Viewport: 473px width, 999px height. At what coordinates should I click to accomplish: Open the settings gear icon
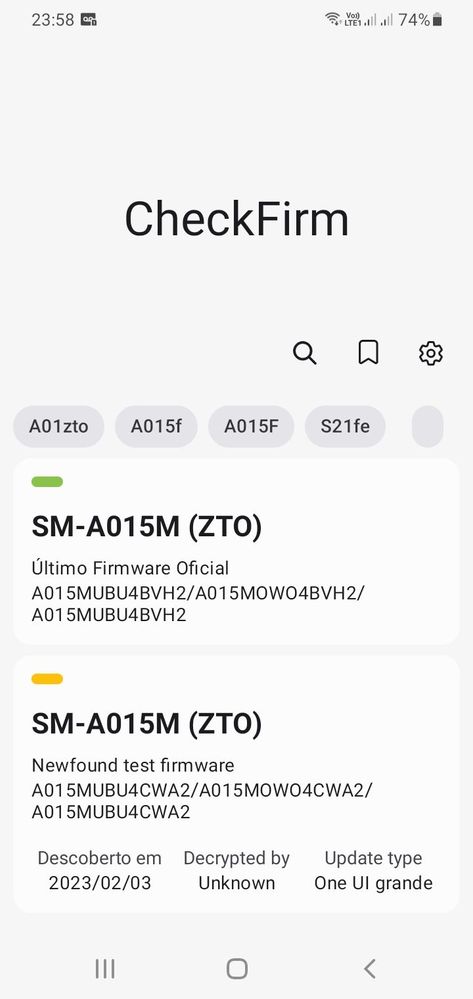tap(431, 352)
